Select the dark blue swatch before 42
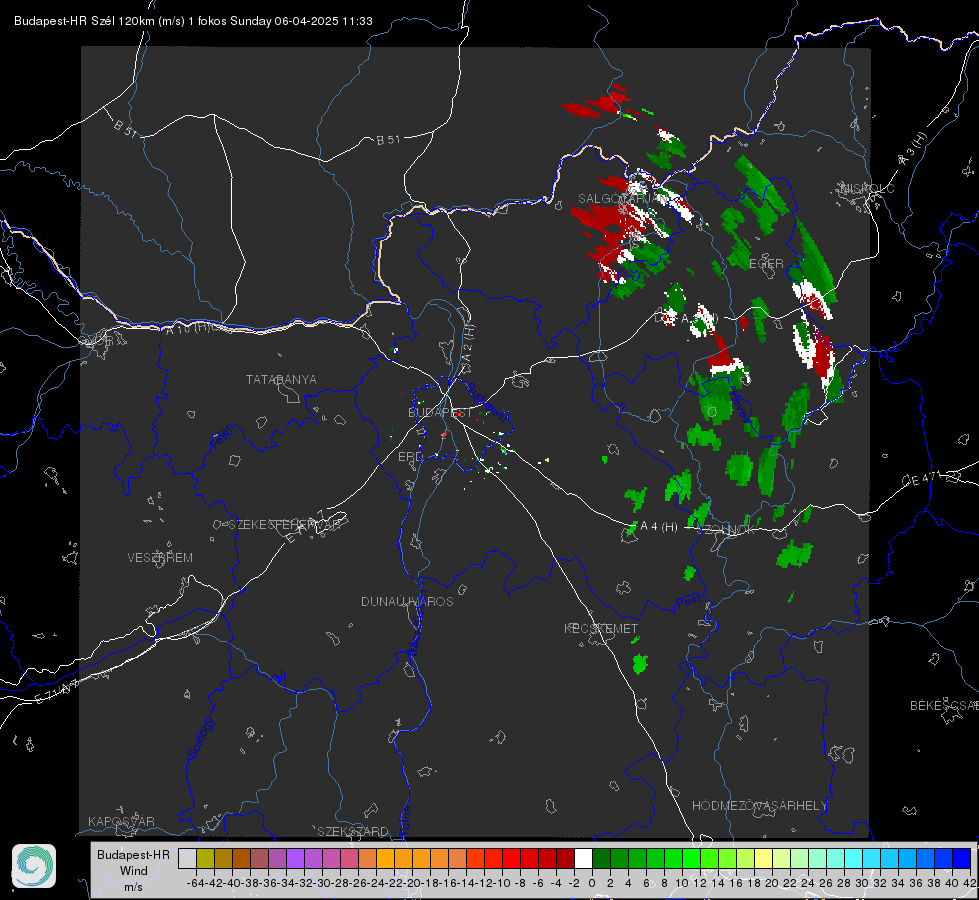979x900 pixels. [x=962, y=858]
